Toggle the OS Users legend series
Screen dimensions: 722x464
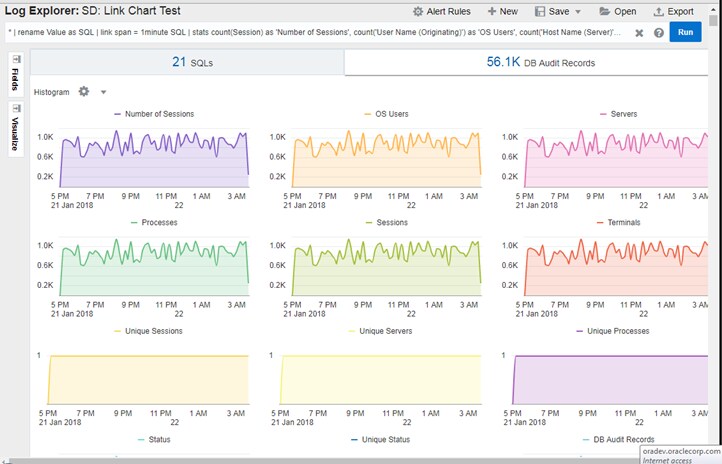point(384,114)
